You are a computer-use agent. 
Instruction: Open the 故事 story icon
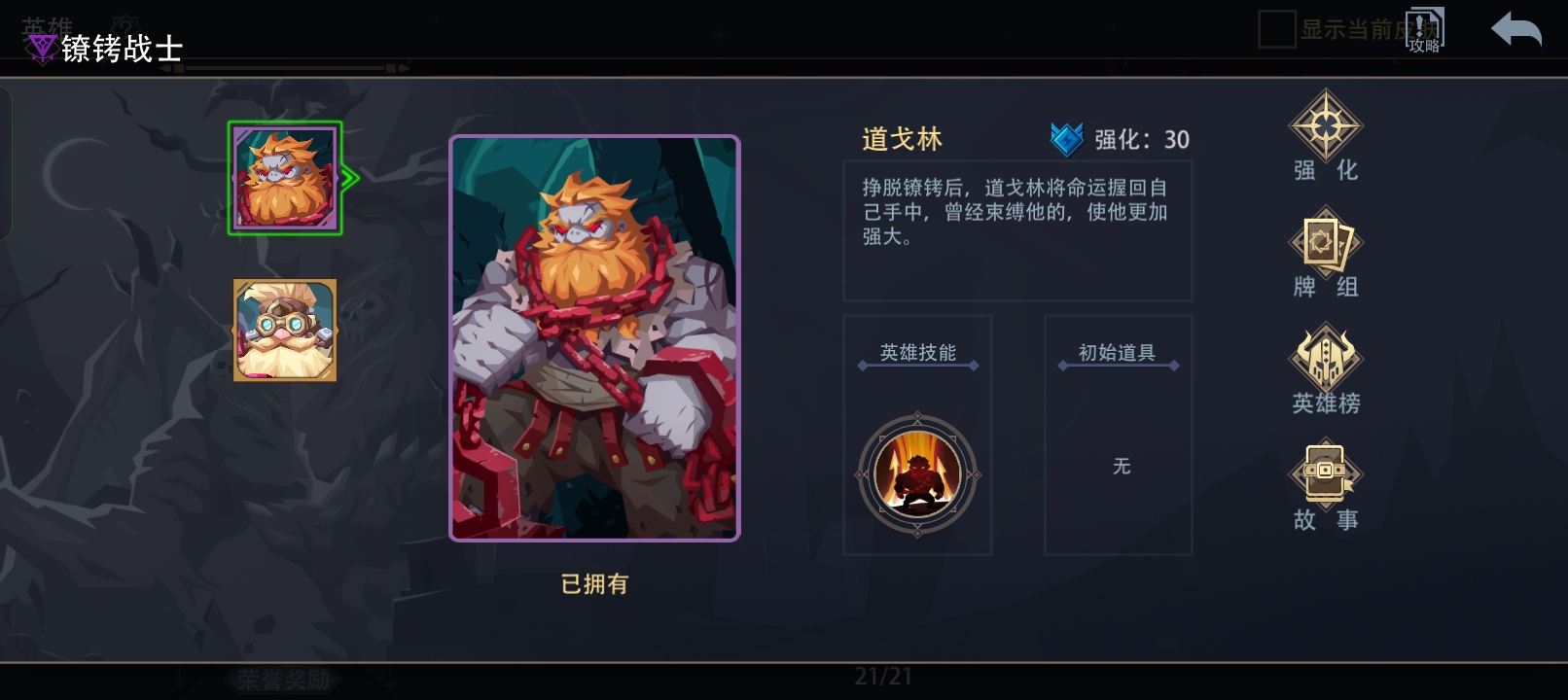coord(1325,486)
